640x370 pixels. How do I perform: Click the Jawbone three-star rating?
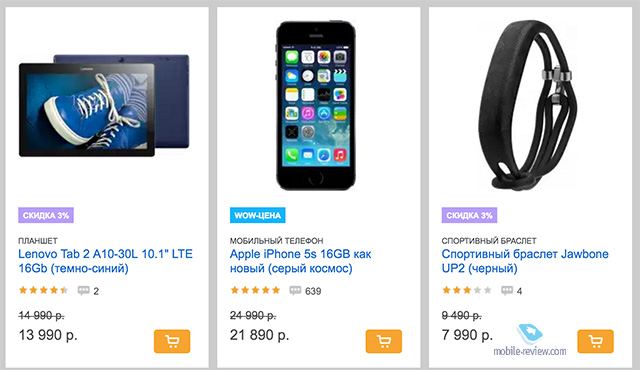pyautogui.click(x=467, y=290)
